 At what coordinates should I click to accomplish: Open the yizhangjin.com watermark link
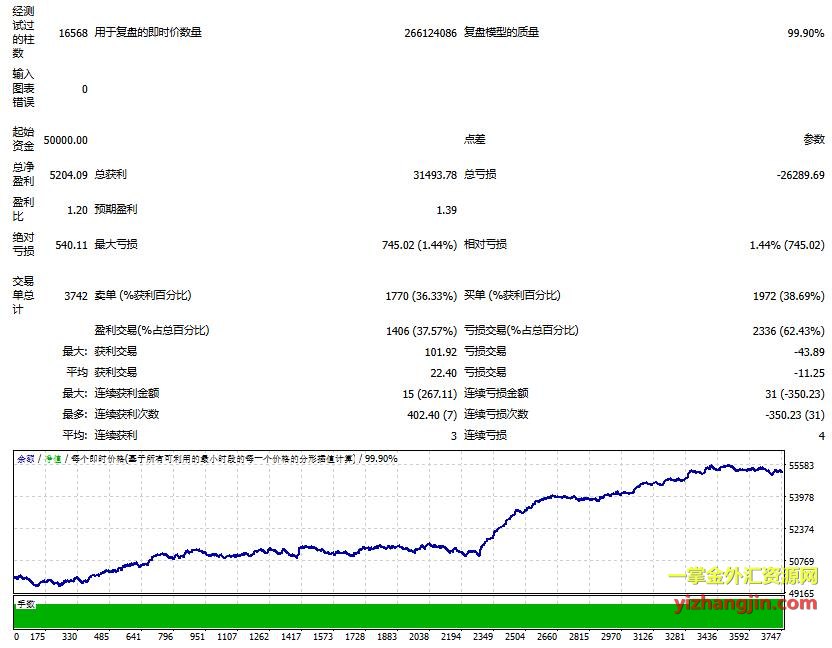(742, 602)
